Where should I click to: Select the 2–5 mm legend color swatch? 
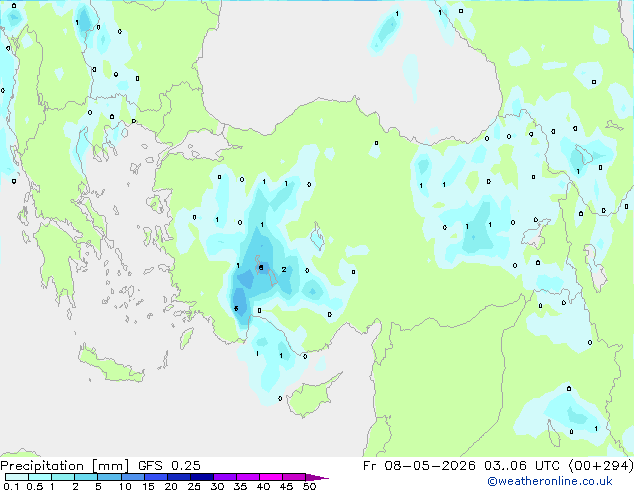coord(86,477)
